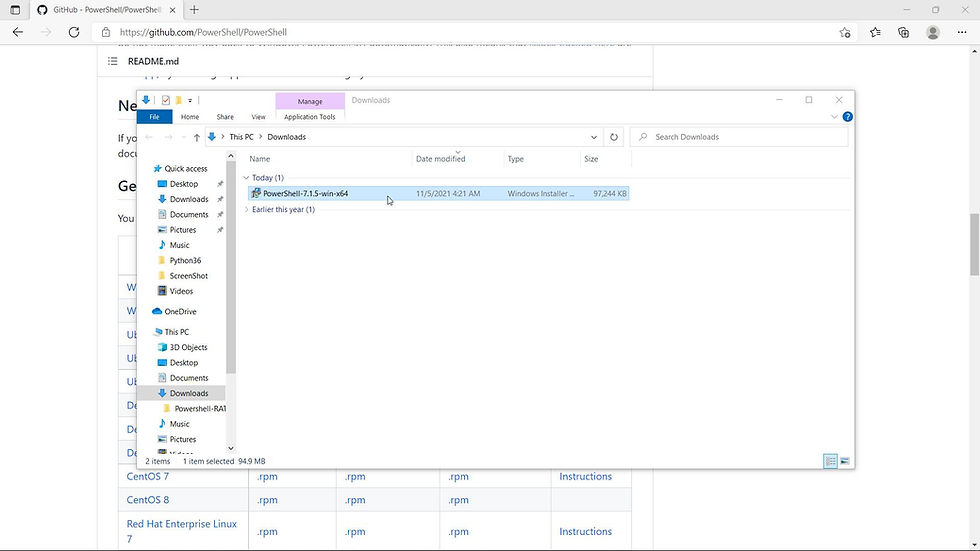Viewport: 980px width, 551px height.
Task: Click This PC in the address breadcrumb
Action: (x=241, y=137)
